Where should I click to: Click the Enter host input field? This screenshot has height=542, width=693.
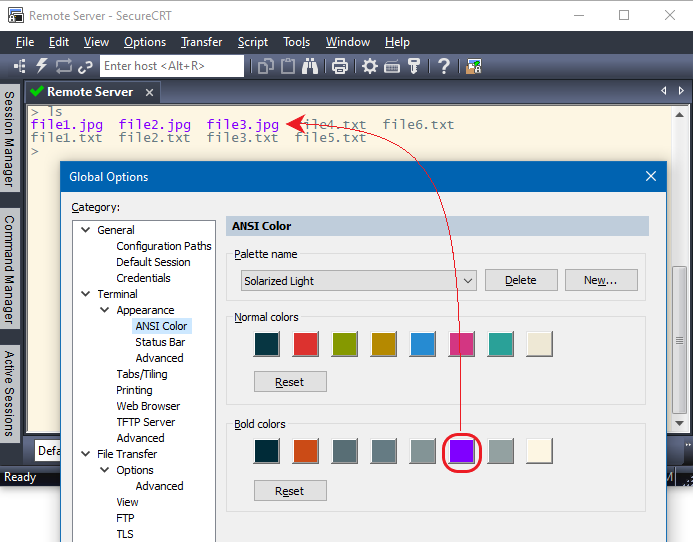tap(172, 66)
